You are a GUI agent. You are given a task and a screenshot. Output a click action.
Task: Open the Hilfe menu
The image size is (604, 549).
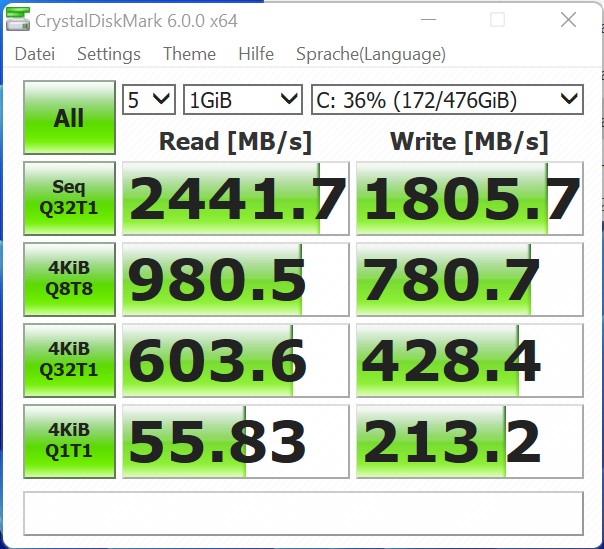click(256, 54)
